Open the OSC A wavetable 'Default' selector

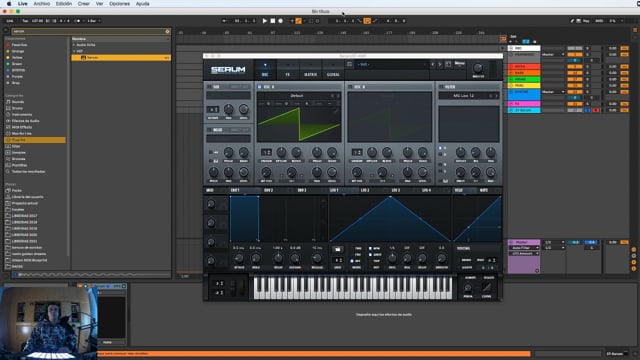(297, 96)
